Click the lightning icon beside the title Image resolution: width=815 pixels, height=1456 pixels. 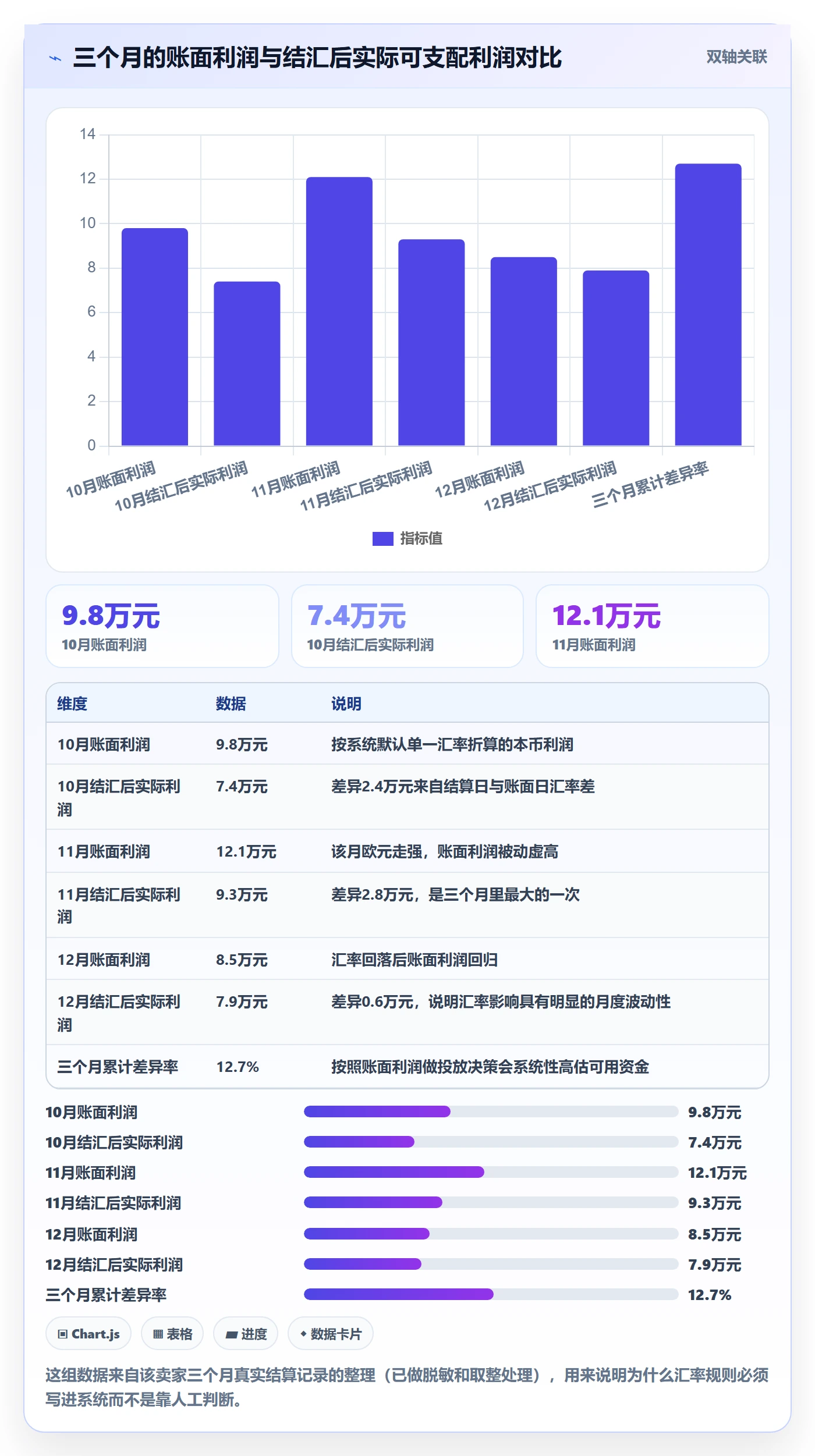click(55, 58)
